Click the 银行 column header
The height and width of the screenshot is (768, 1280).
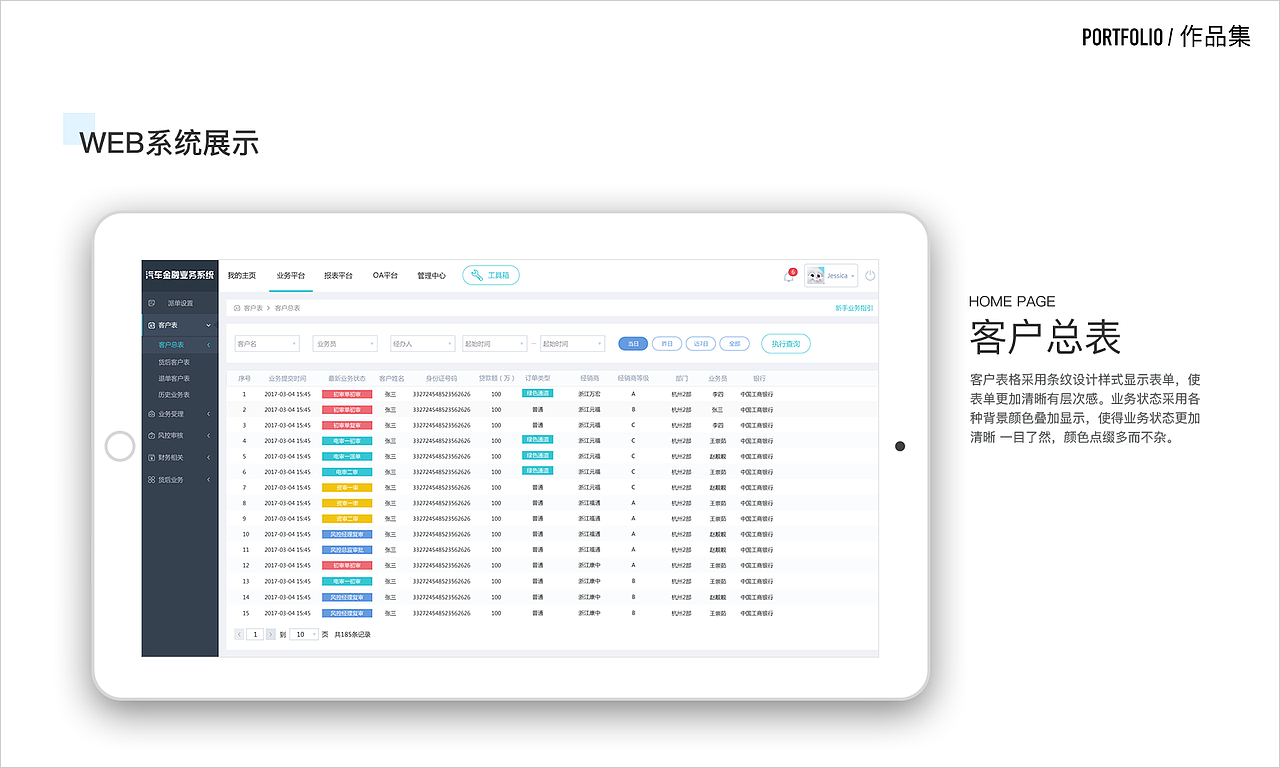click(759, 378)
